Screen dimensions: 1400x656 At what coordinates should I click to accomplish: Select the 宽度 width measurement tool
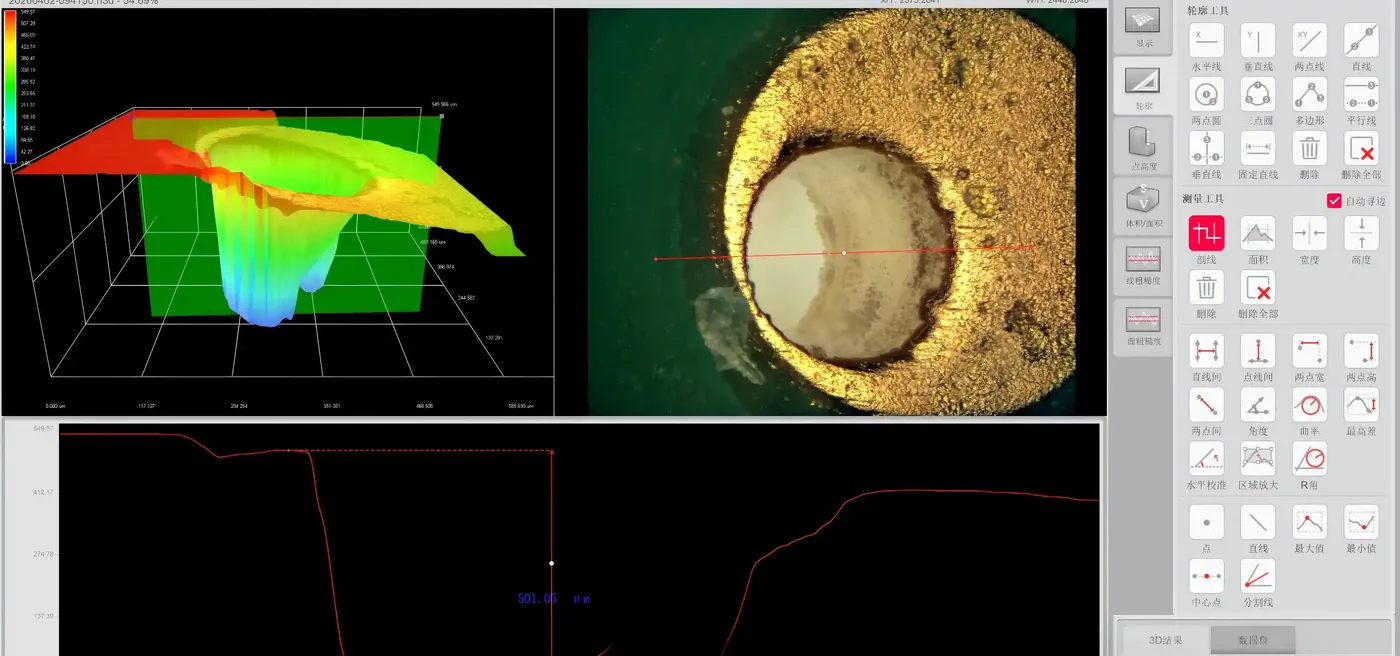coord(1310,233)
